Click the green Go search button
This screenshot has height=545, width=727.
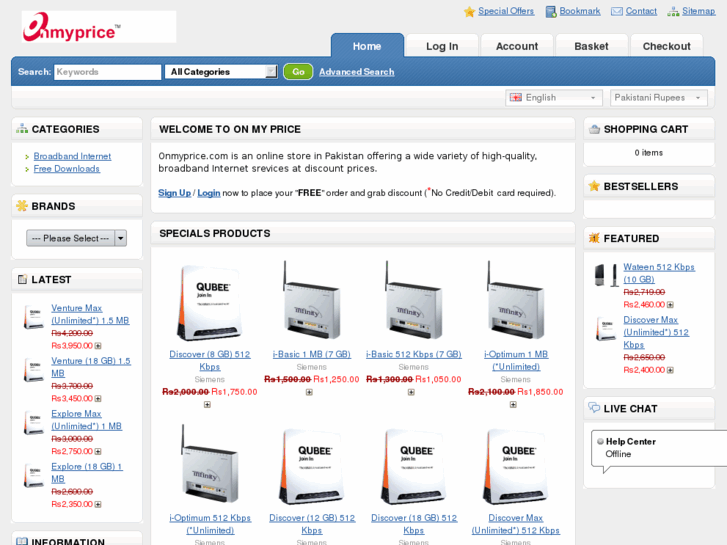coord(298,72)
